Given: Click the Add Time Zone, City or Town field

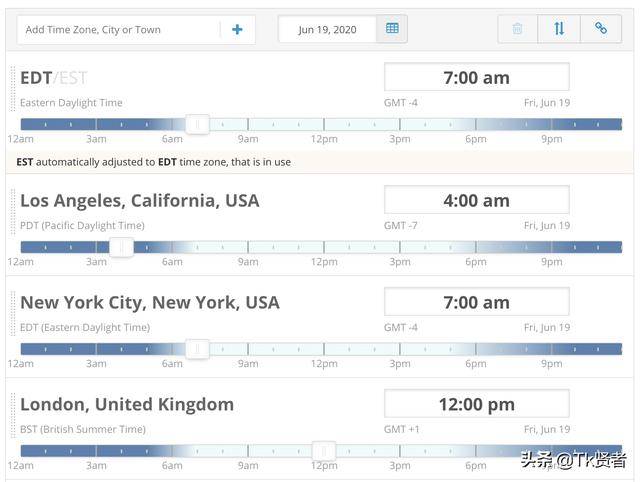Looking at the screenshot, I should (x=120, y=30).
